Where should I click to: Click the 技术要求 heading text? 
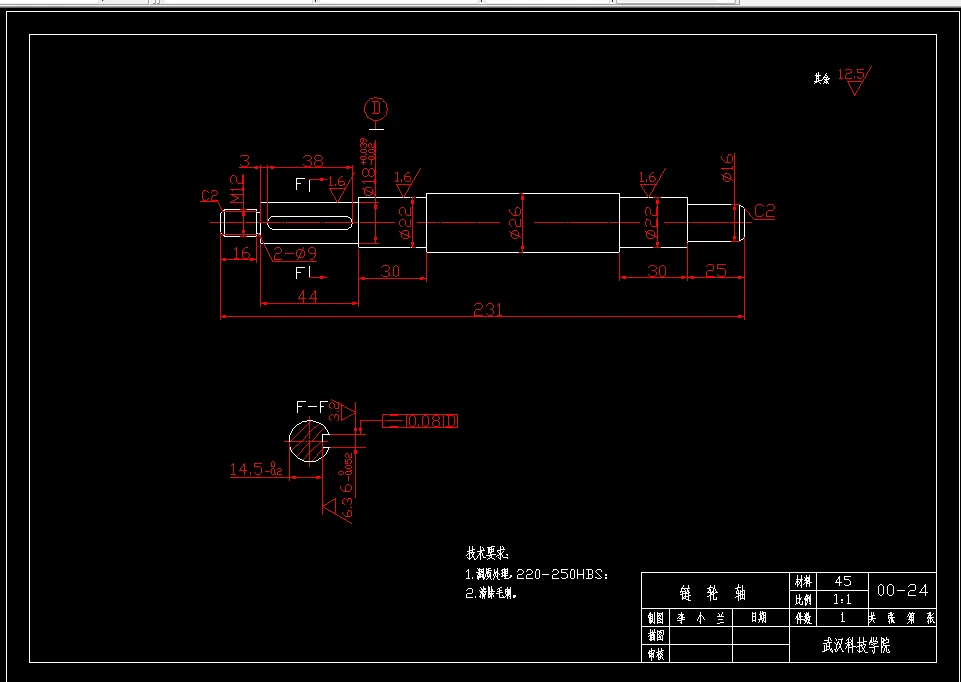pyautogui.click(x=487, y=554)
